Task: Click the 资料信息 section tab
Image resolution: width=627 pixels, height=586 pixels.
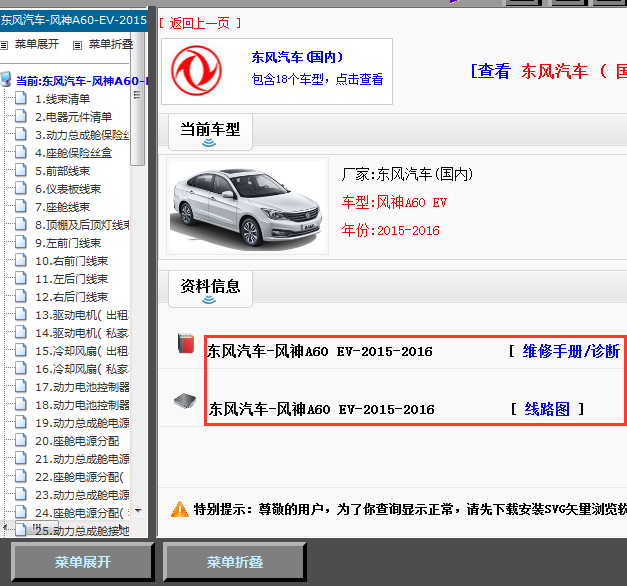Action: click(210, 289)
